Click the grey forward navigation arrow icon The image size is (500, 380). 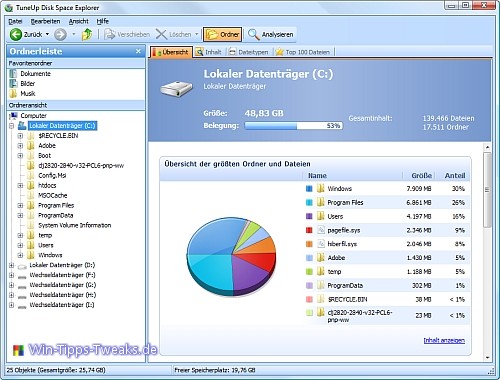(x=60, y=34)
